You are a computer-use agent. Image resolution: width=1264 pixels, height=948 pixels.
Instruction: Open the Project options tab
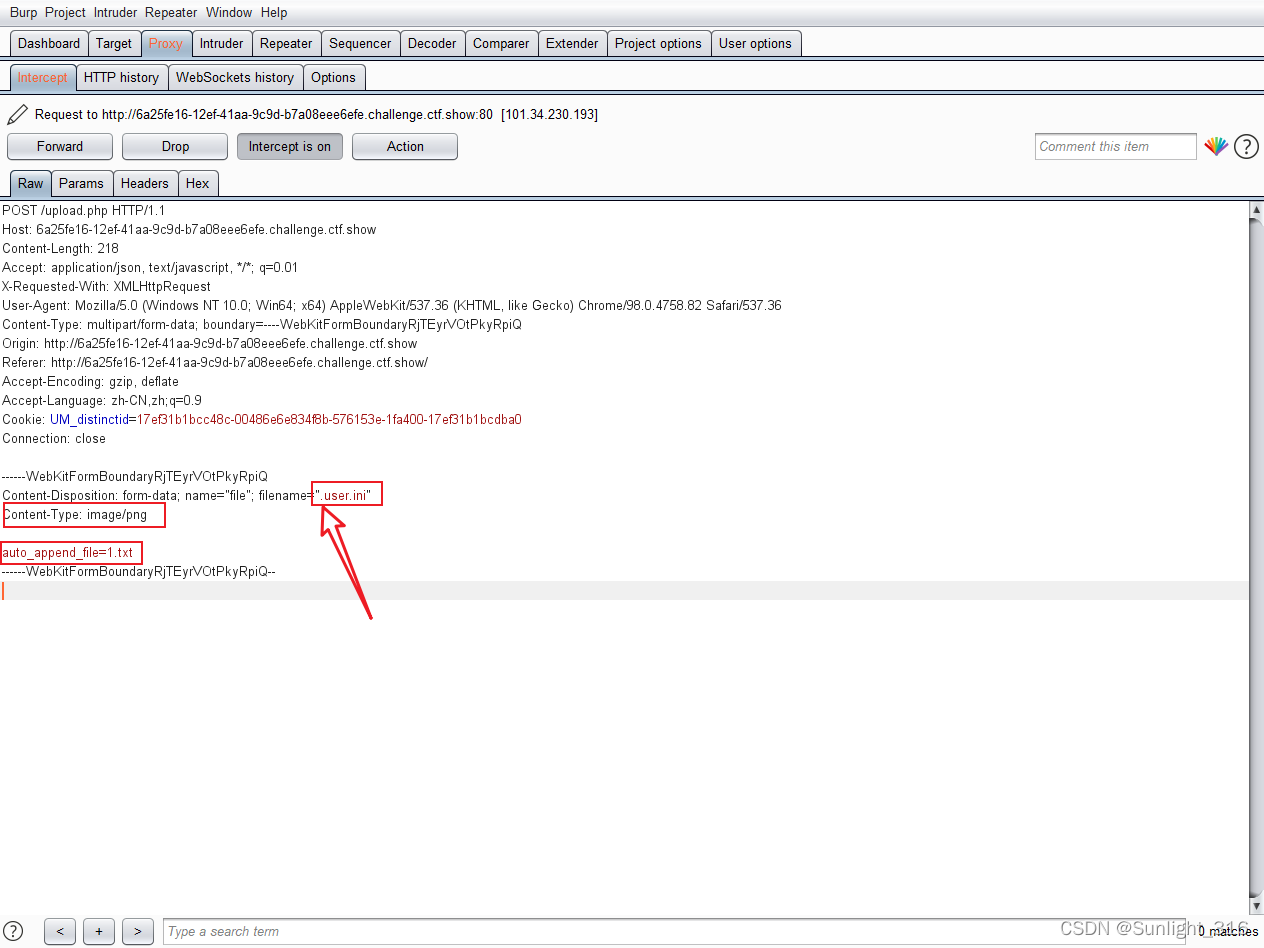(658, 43)
